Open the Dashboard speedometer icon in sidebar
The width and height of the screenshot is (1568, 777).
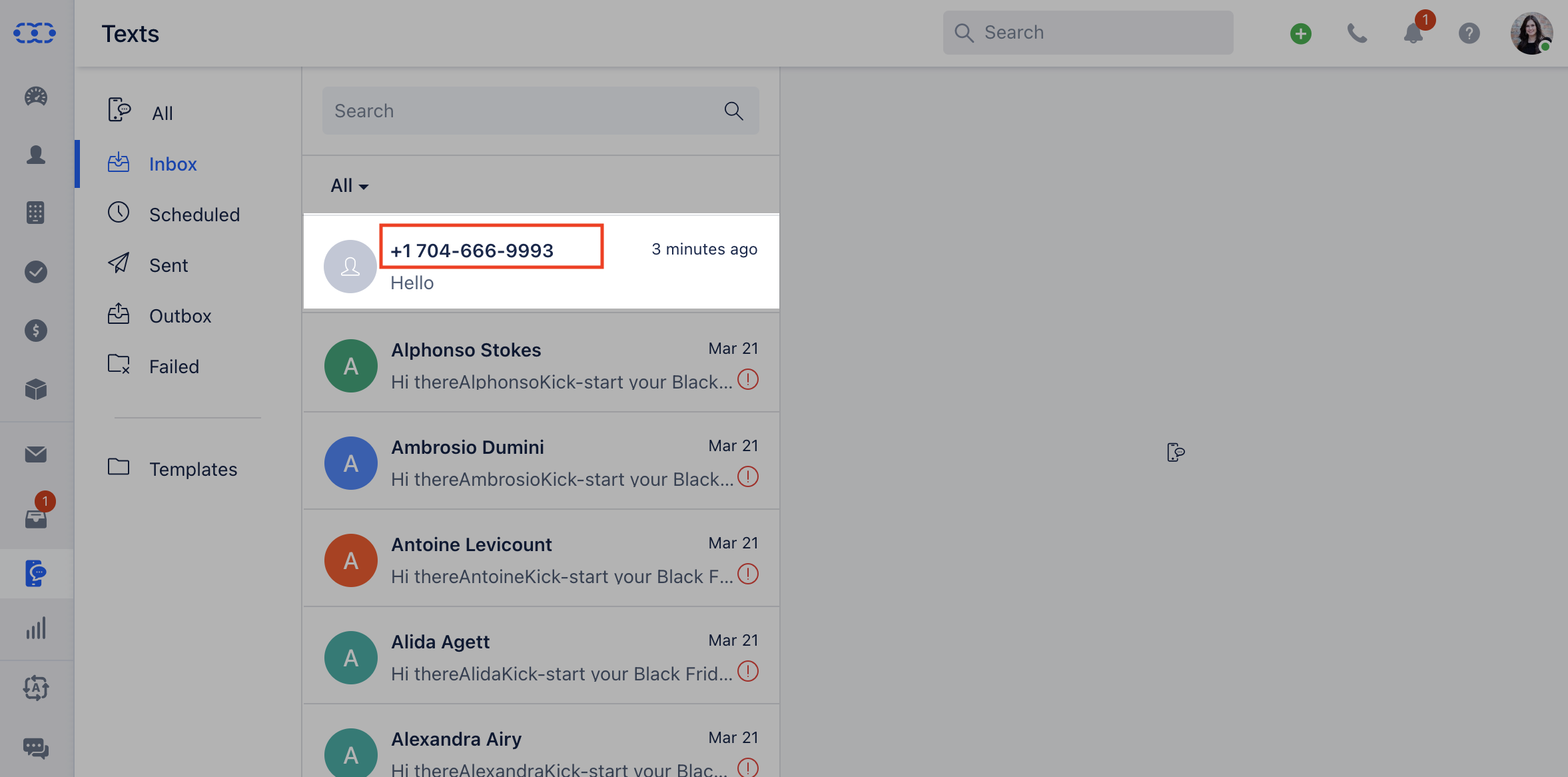(x=36, y=97)
